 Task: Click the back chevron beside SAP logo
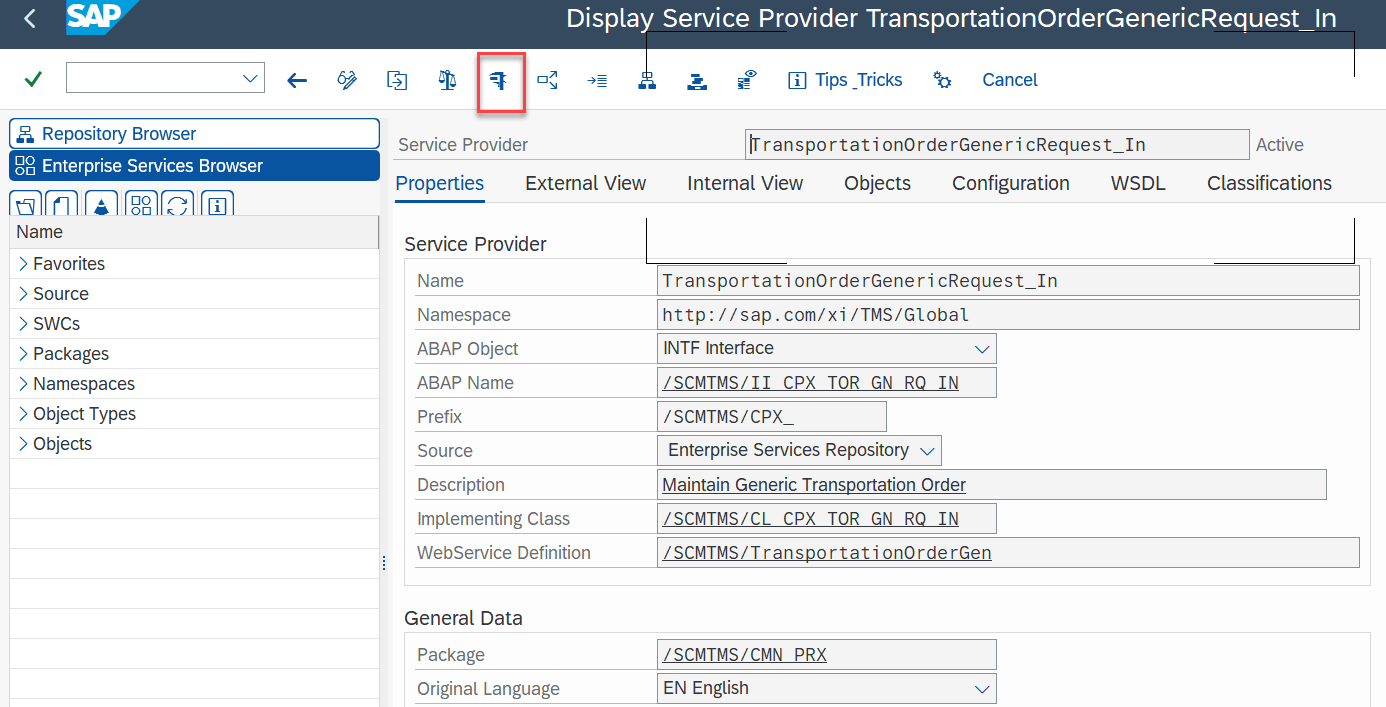pos(29,18)
